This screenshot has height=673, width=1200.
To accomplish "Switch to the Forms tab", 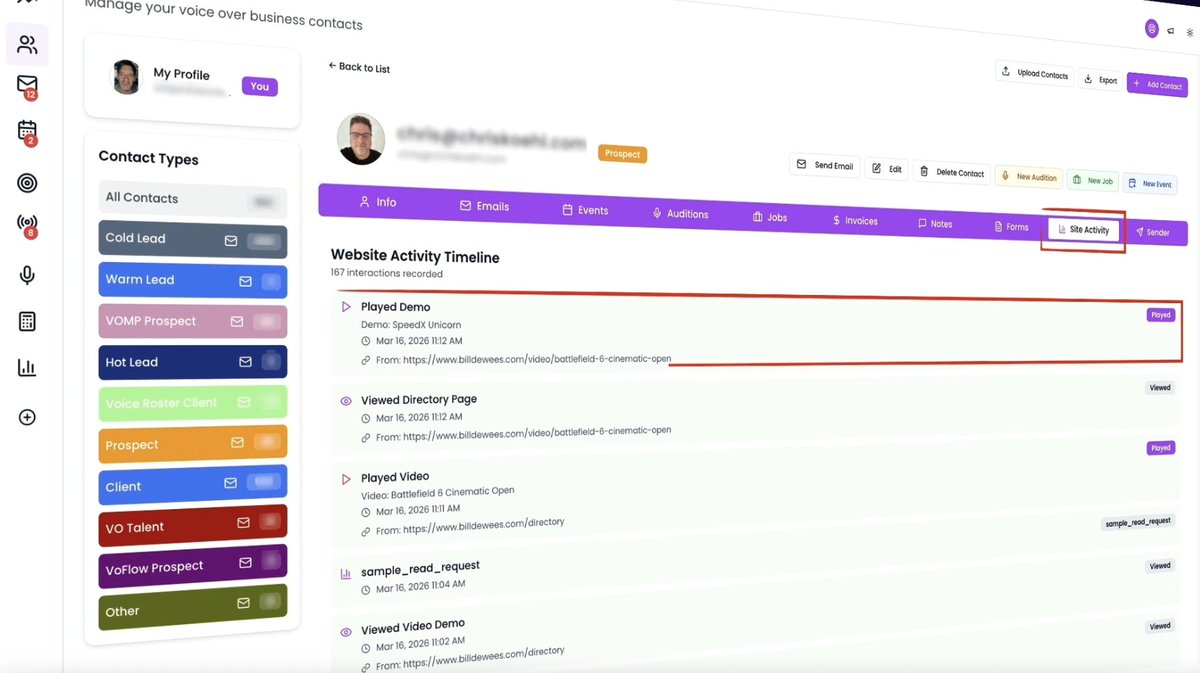I will 1011,227.
